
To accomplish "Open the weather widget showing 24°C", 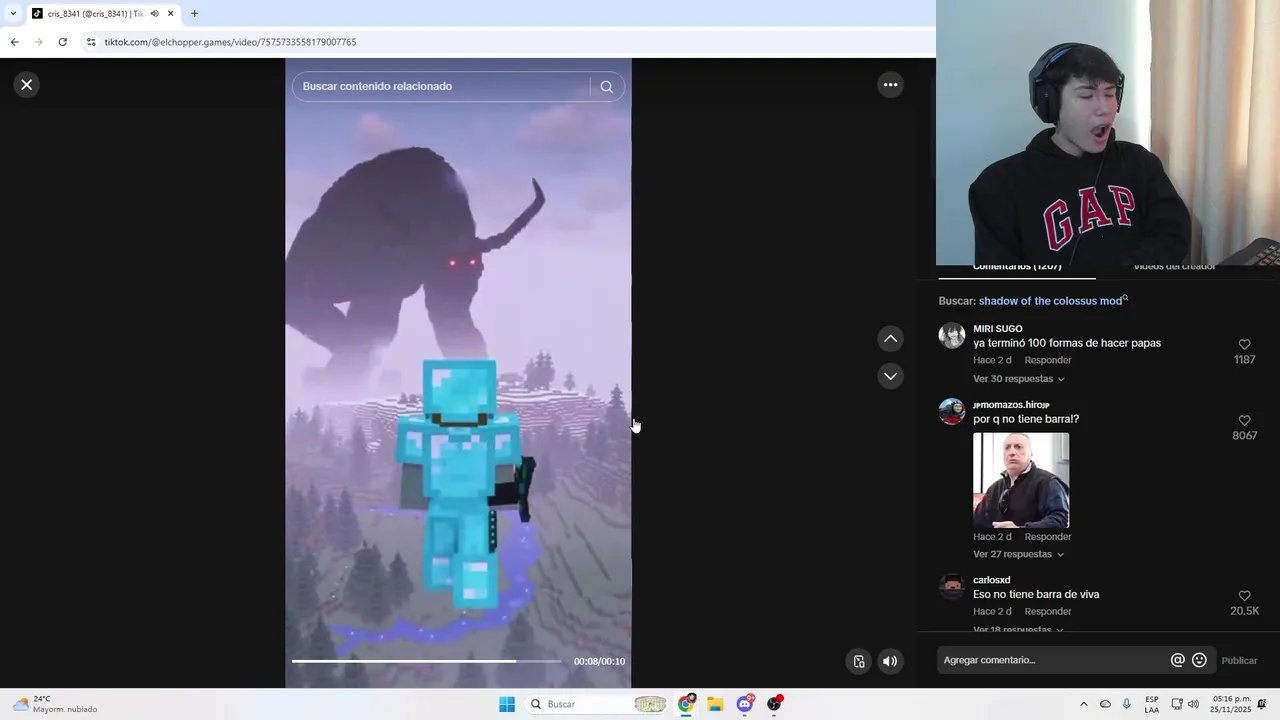I will pyautogui.click(x=55, y=704).
